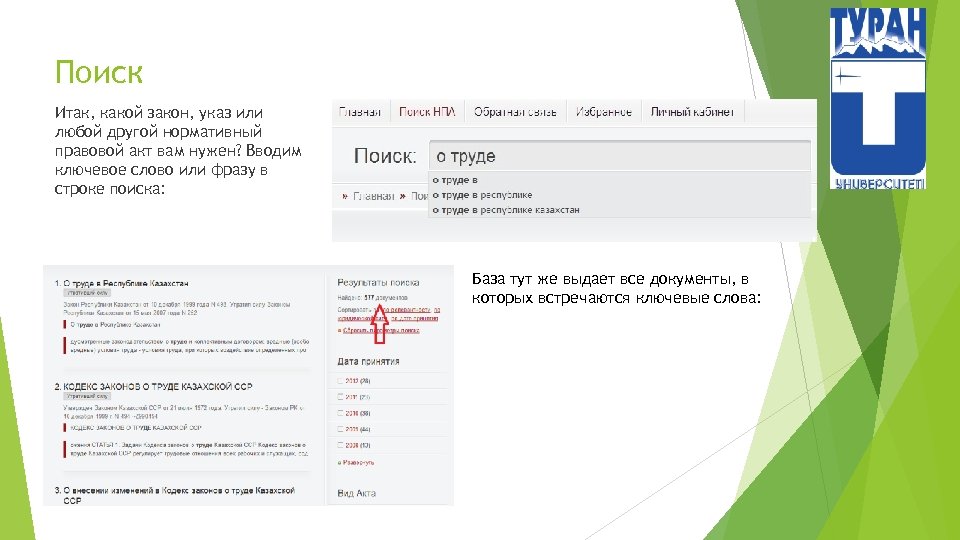Switch to the Поиск НПА tab
The height and width of the screenshot is (540, 960).
tap(427, 112)
